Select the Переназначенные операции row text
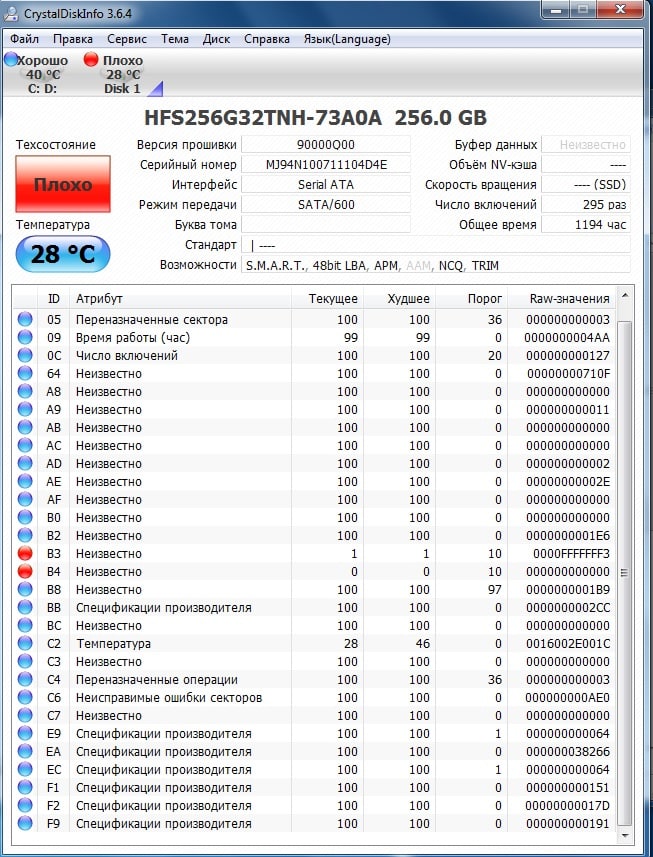653x857 pixels. 157,680
